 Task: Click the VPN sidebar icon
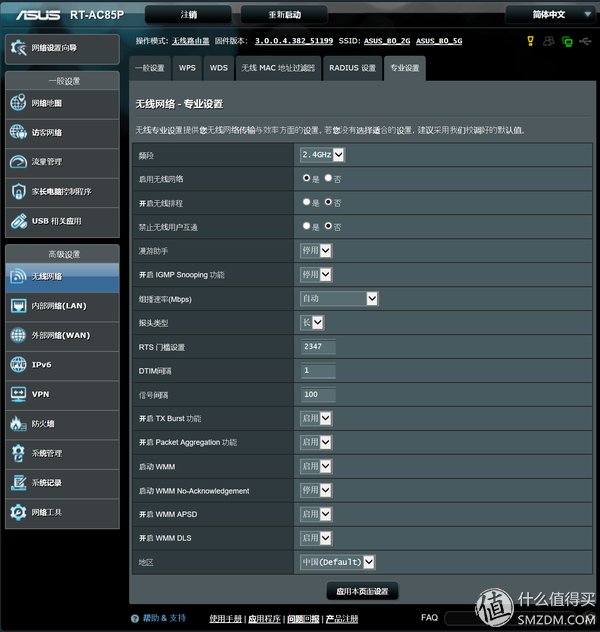[x=20, y=394]
